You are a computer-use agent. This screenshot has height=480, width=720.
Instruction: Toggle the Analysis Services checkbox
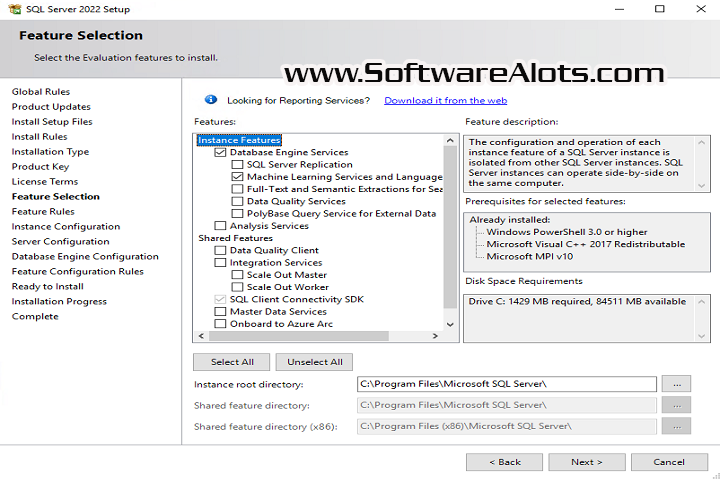click(x=220, y=226)
